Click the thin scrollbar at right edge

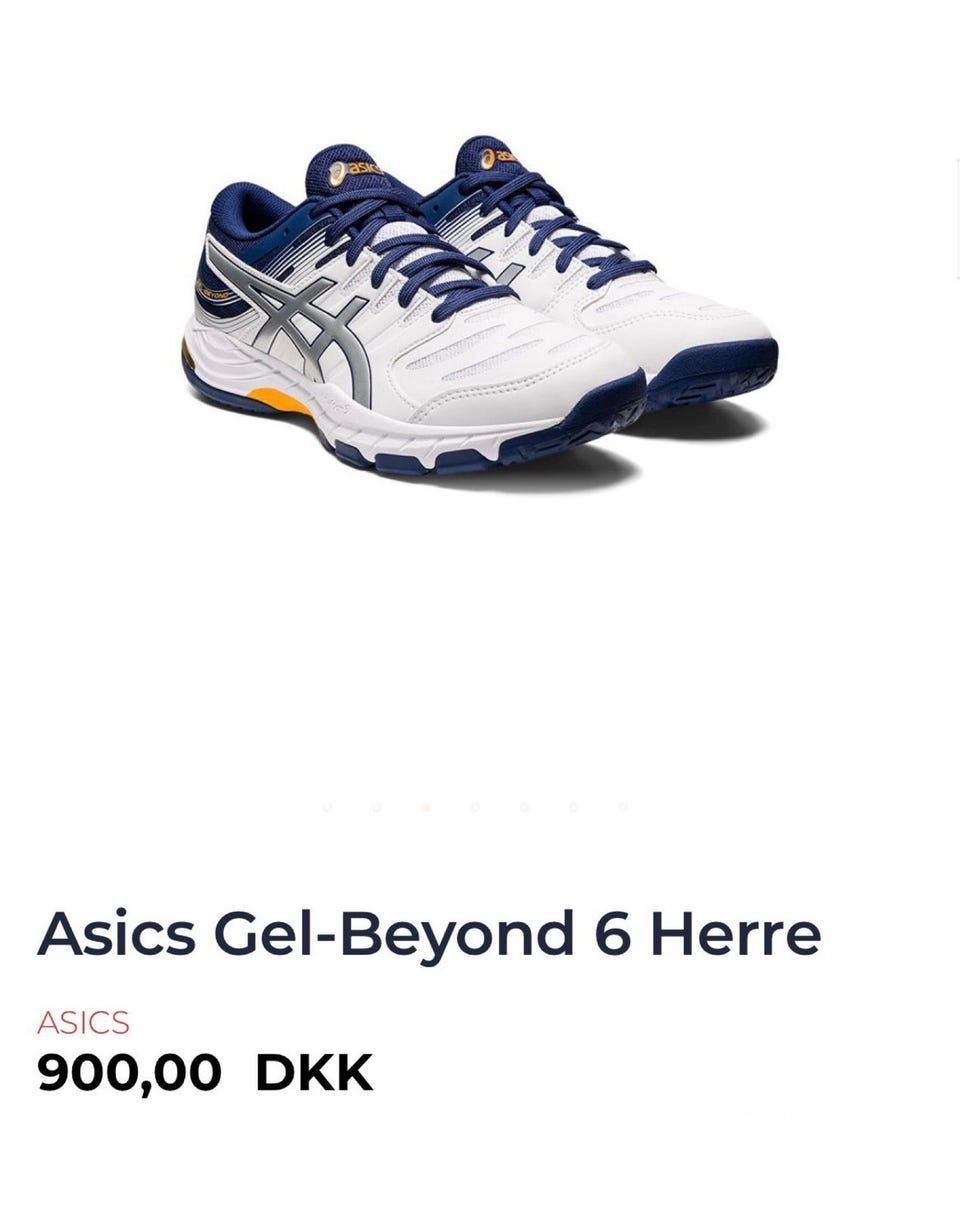(x=957, y=220)
